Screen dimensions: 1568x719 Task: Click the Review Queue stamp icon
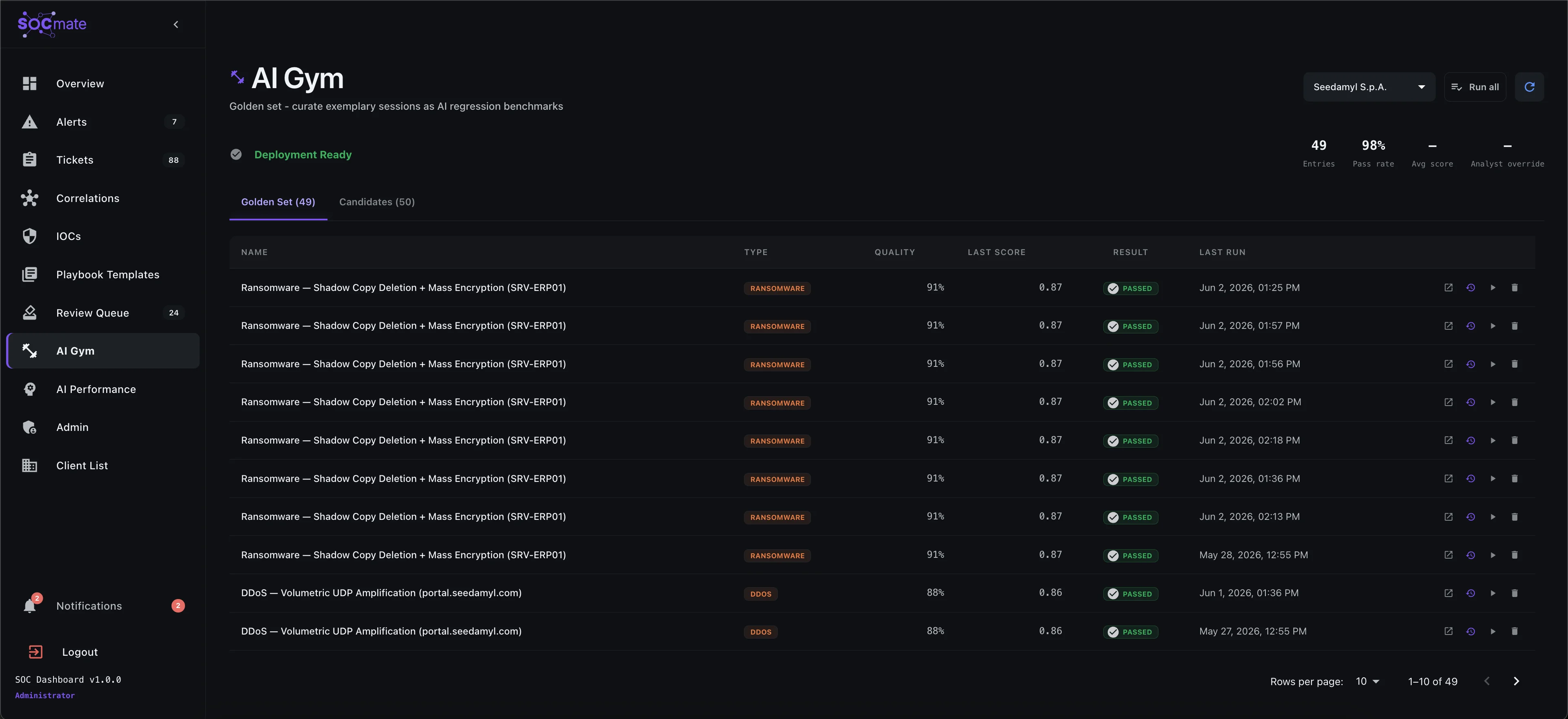(x=29, y=313)
